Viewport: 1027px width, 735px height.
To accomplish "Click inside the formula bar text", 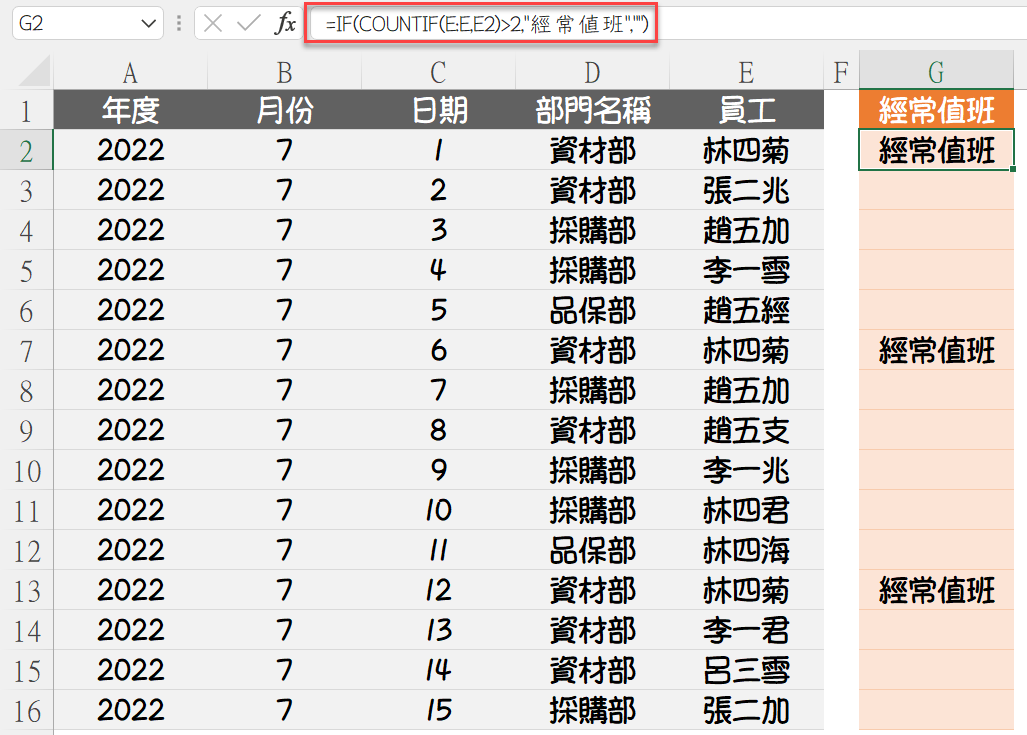I will pyautogui.click(x=487, y=24).
